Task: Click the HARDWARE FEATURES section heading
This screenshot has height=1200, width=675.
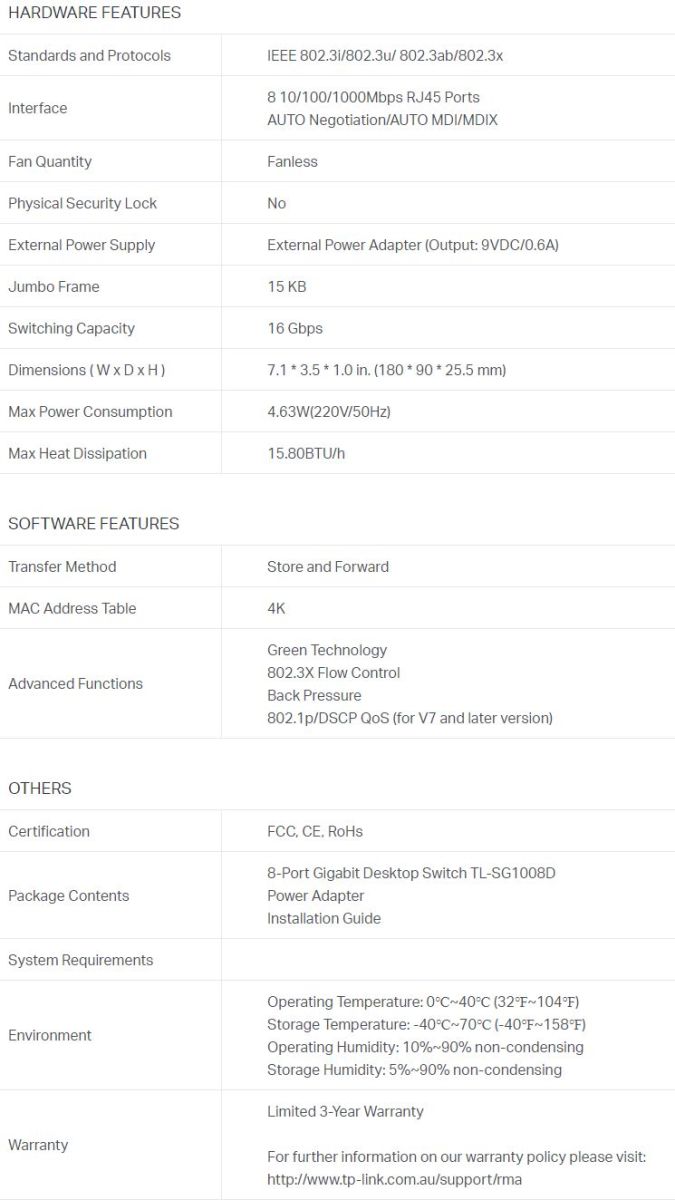Action: pos(95,13)
